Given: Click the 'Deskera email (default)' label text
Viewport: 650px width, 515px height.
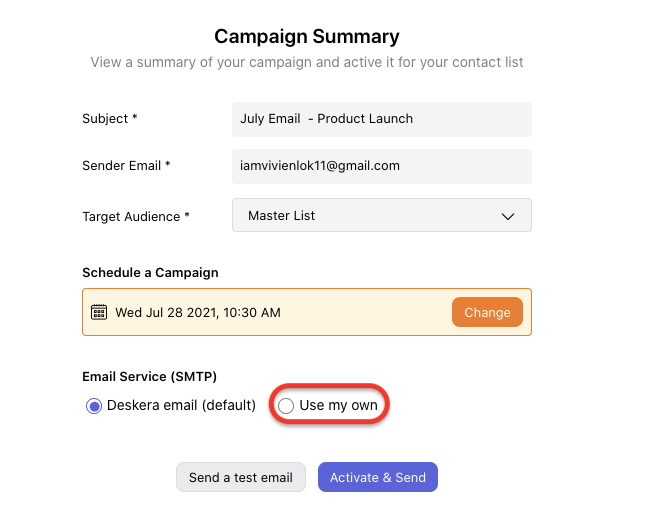Looking at the screenshot, I should coord(181,405).
